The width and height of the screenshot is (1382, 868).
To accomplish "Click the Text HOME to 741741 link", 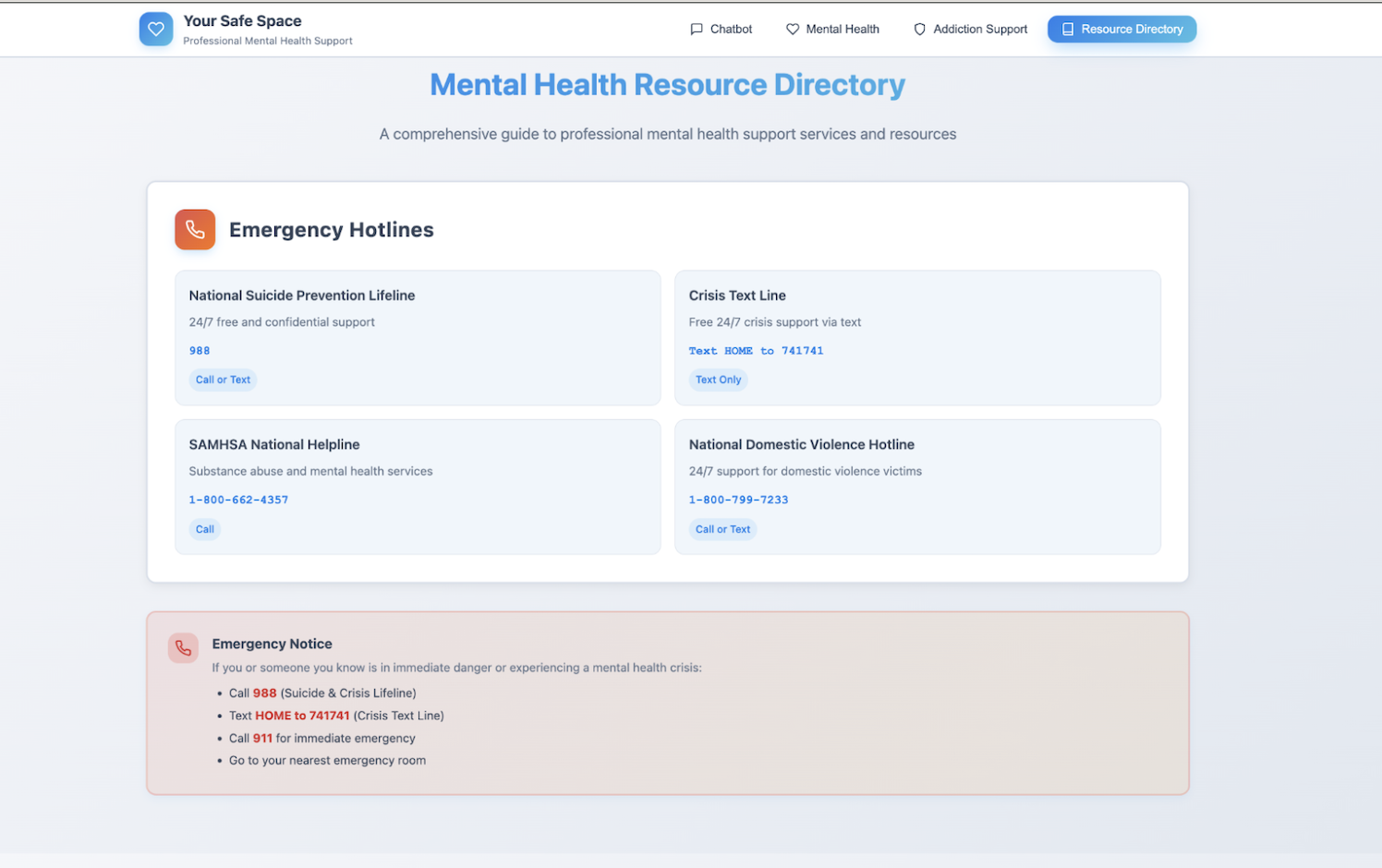I will (x=756, y=351).
